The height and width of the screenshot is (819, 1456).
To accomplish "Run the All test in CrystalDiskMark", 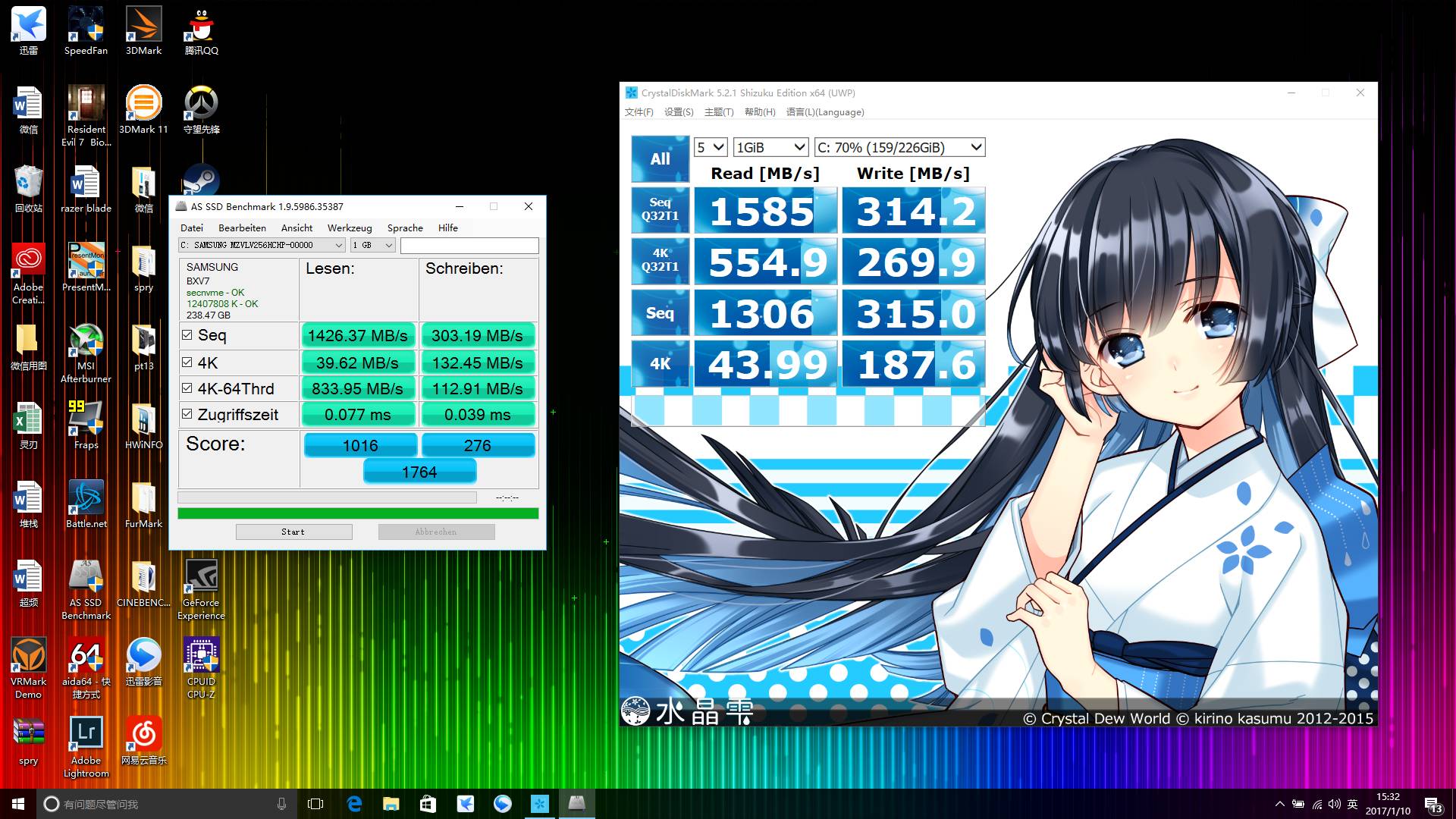I will click(x=659, y=159).
